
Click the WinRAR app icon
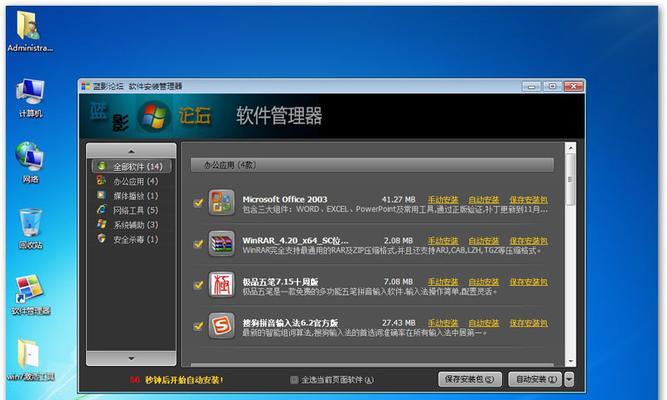tap(221, 244)
